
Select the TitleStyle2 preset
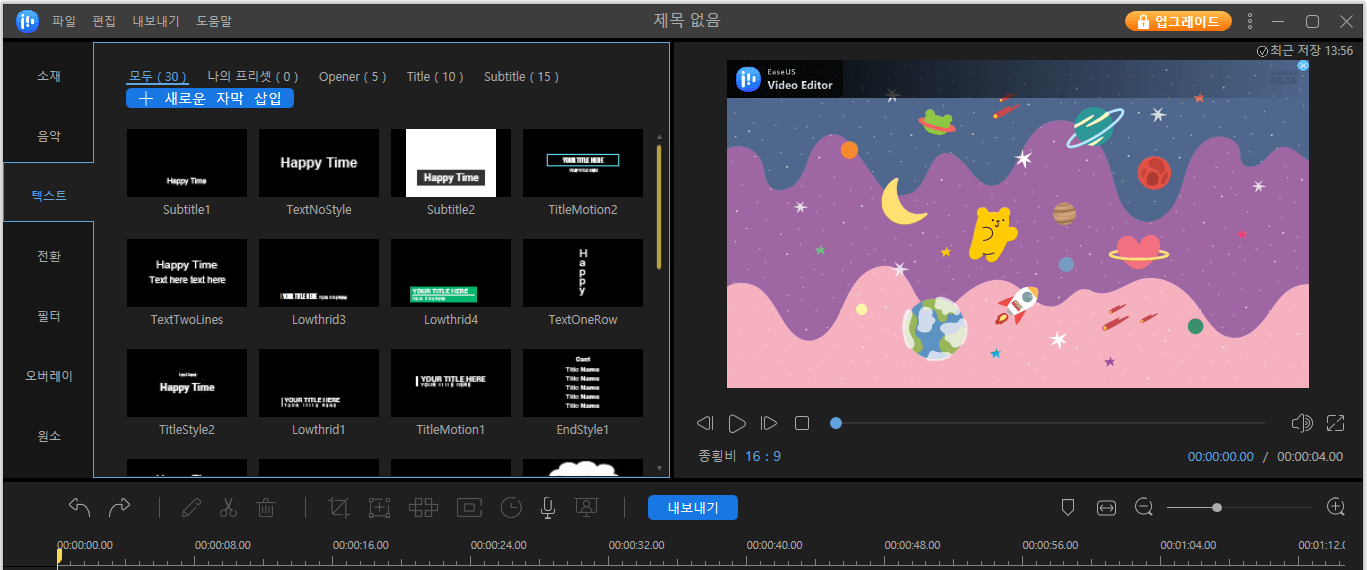tap(187, 383)
